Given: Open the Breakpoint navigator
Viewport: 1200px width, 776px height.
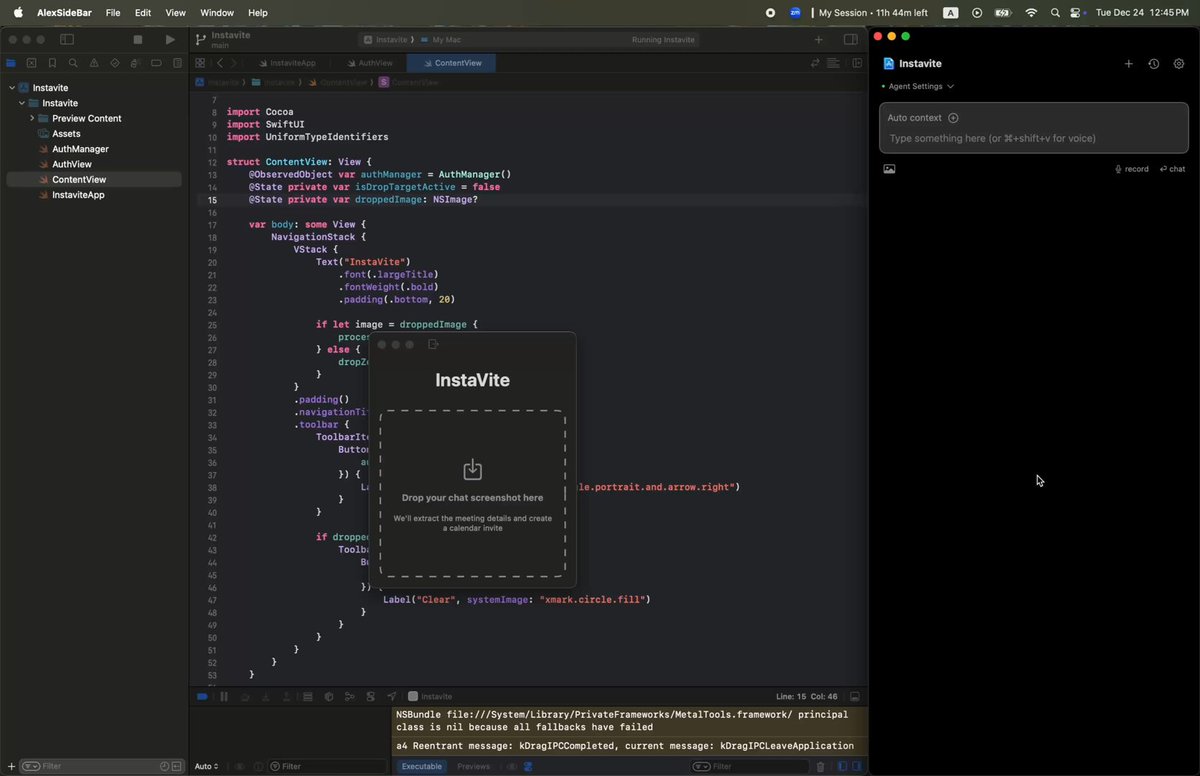Looking at the screenshot, I should point(156,63).
